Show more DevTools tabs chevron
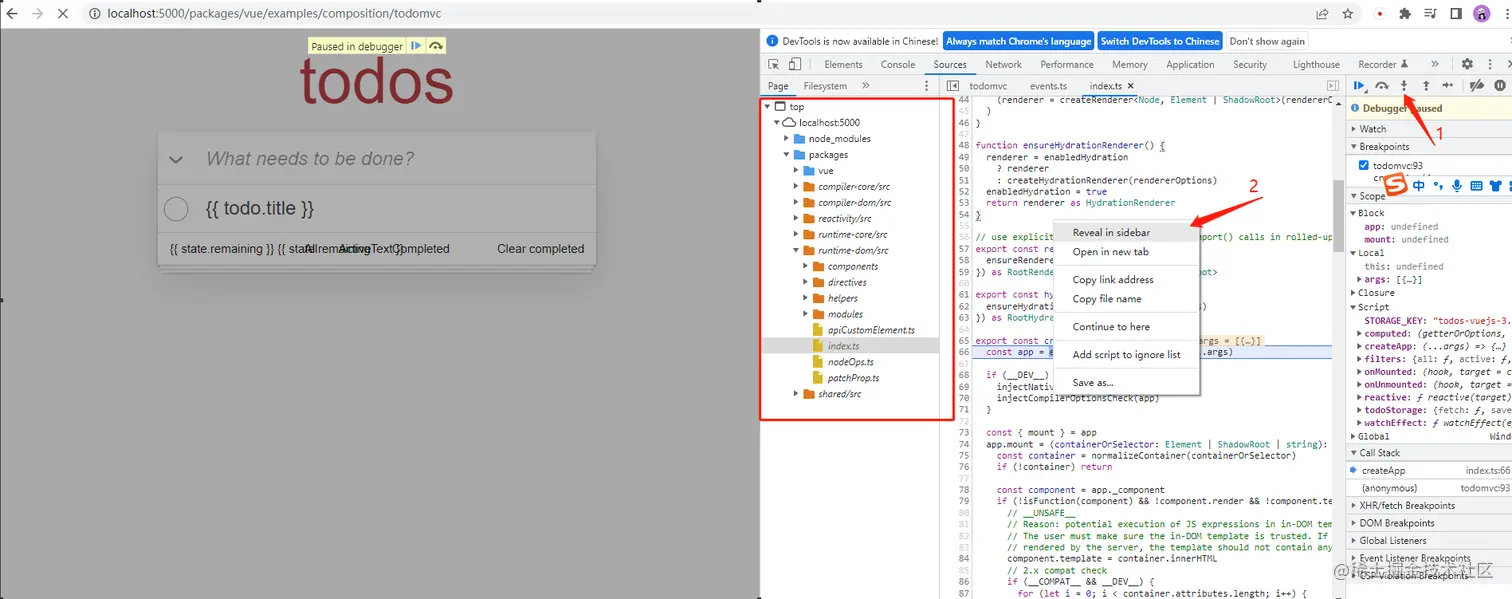Screen dimensions: 1512x599 (1435, 64)
